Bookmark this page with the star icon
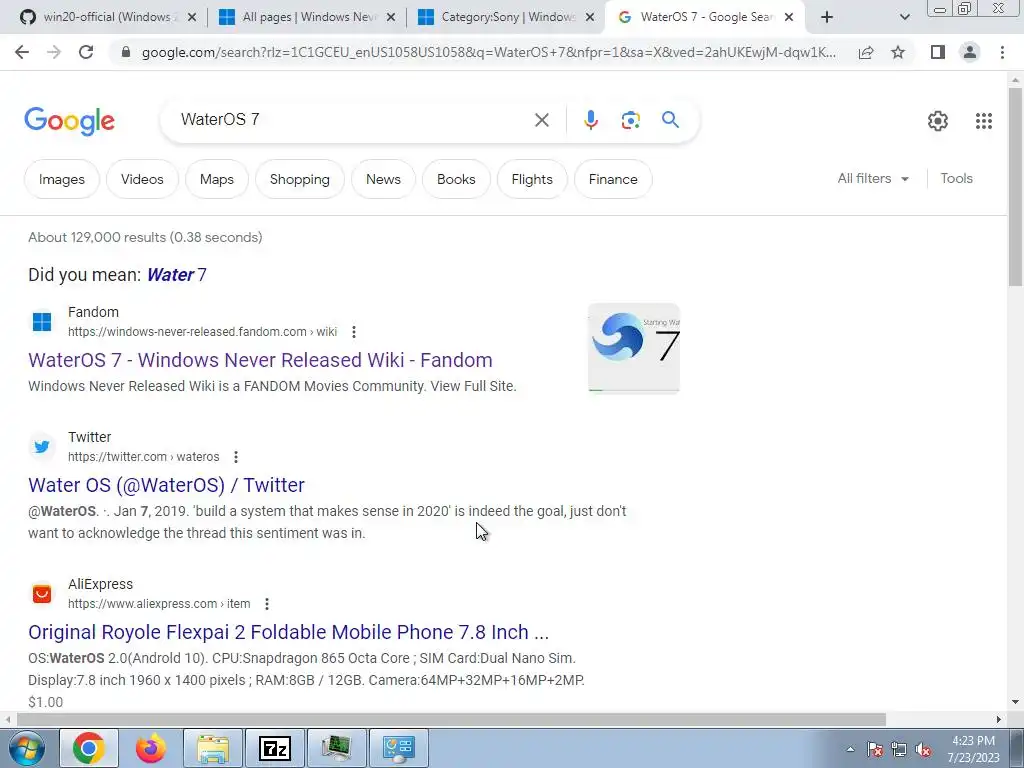Image resolution: width=1024 pixels, height=768 pixels. (898, 52)
